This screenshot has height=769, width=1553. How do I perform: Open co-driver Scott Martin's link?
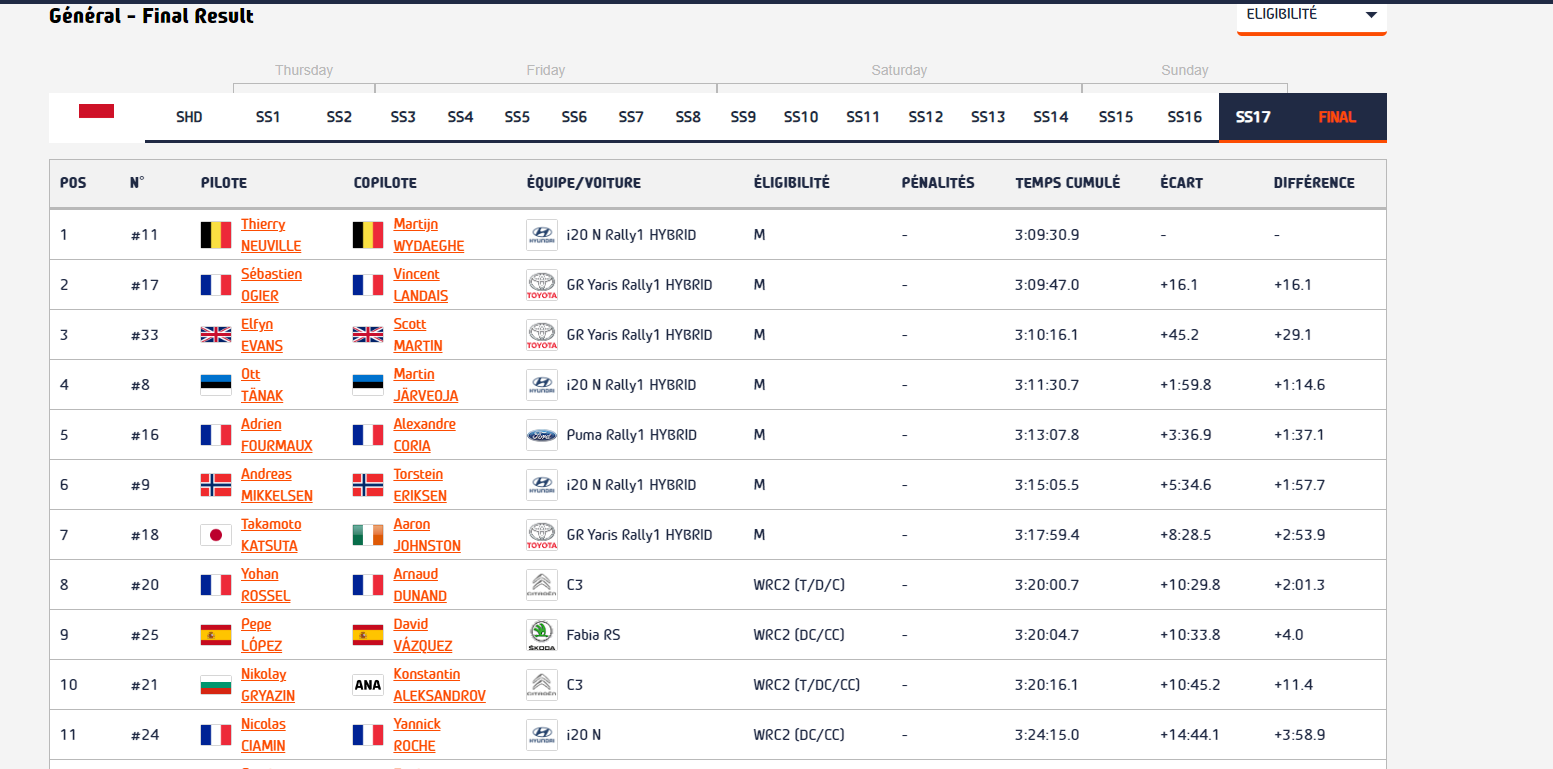418,335
